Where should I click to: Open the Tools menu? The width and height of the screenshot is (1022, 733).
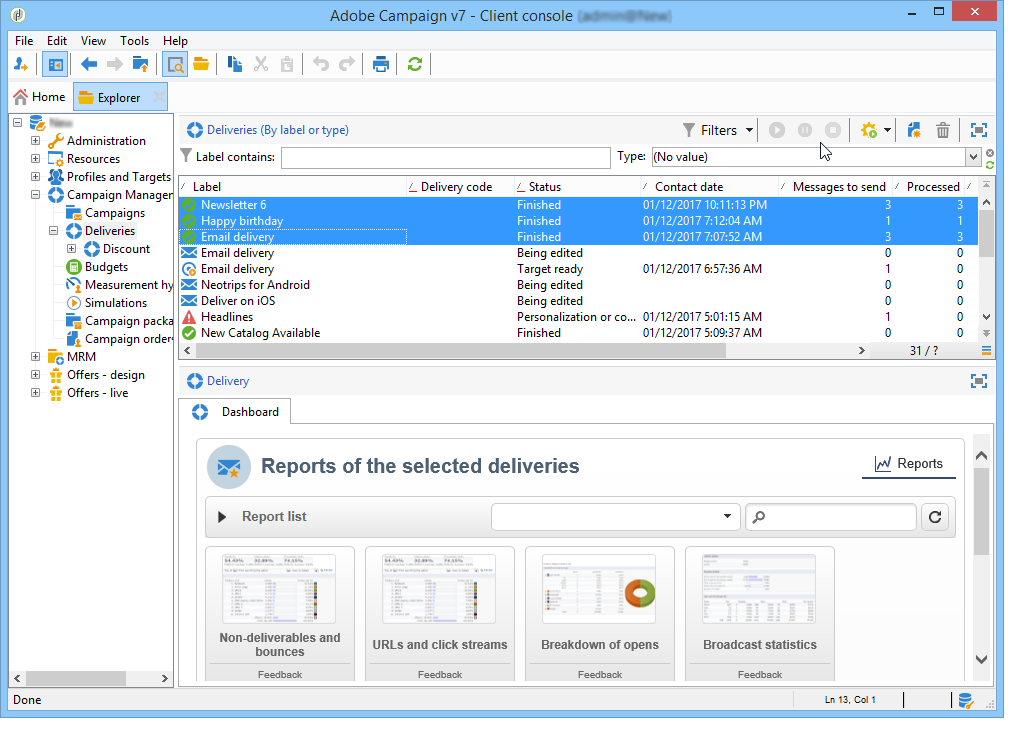coord(134,41)
